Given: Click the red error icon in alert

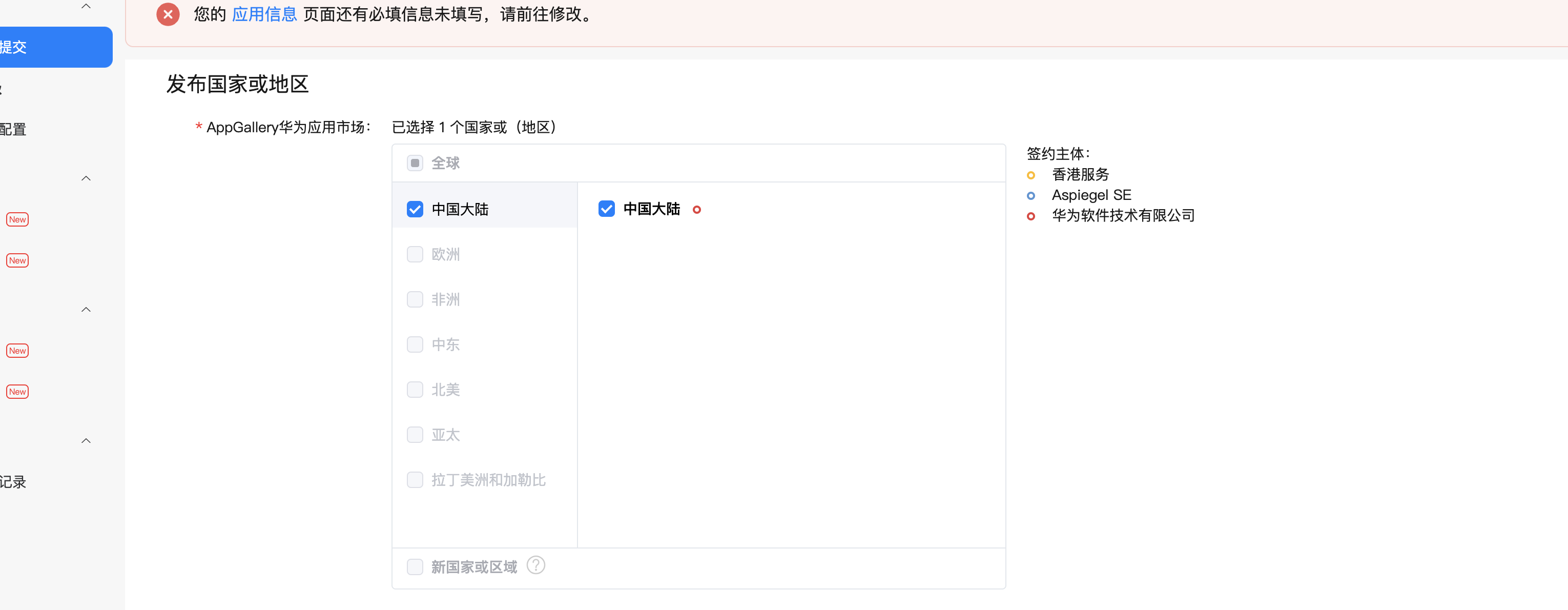Looking at the screenshot, I should click(168, 14).
